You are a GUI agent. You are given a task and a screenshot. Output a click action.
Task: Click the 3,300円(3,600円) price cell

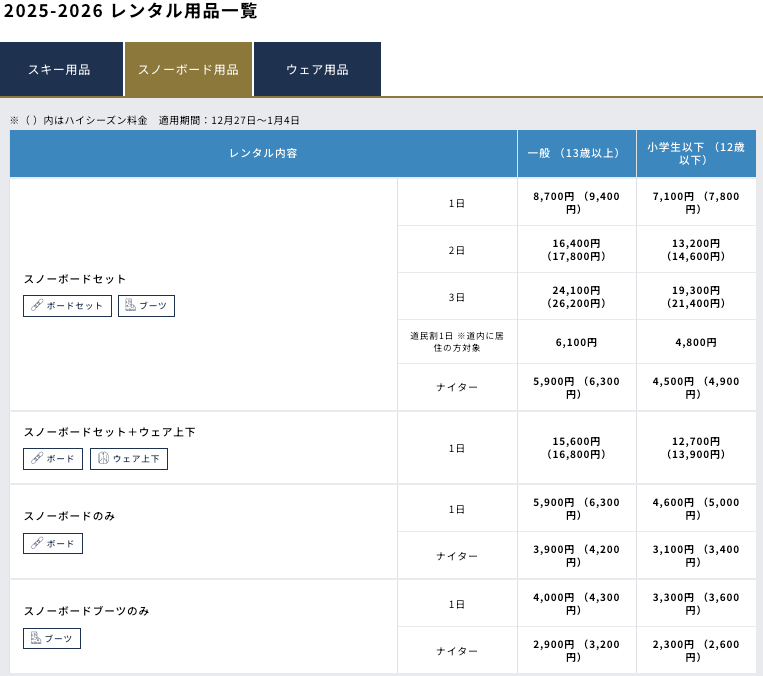pos(696,603)
